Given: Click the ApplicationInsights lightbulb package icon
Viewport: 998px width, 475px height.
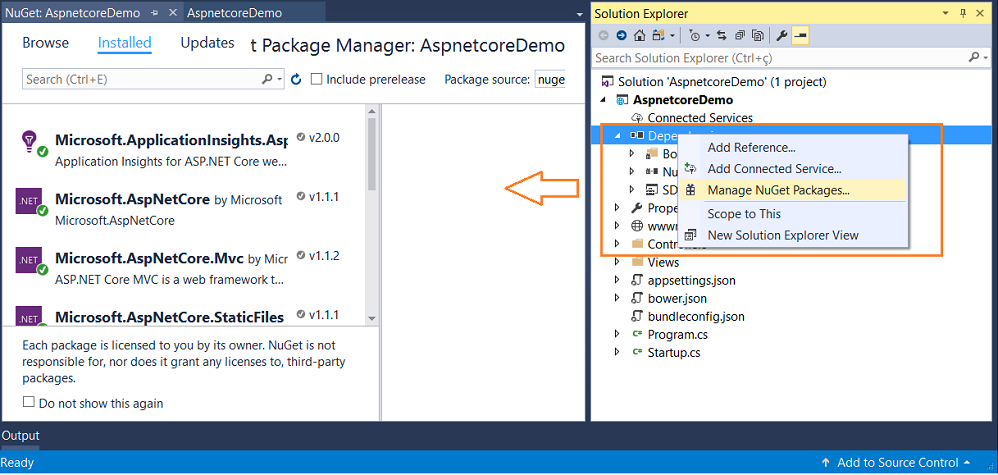Looking at the screenshot, I should point(31,142).
